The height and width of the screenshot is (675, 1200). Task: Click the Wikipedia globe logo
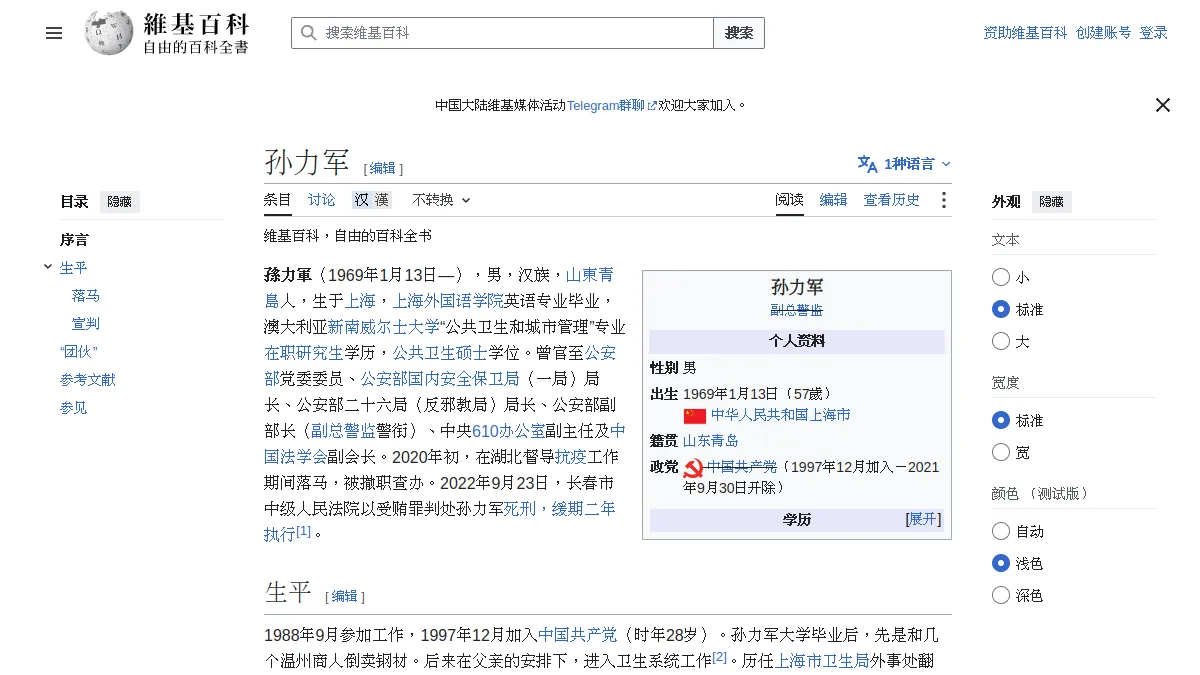point(109,33)
